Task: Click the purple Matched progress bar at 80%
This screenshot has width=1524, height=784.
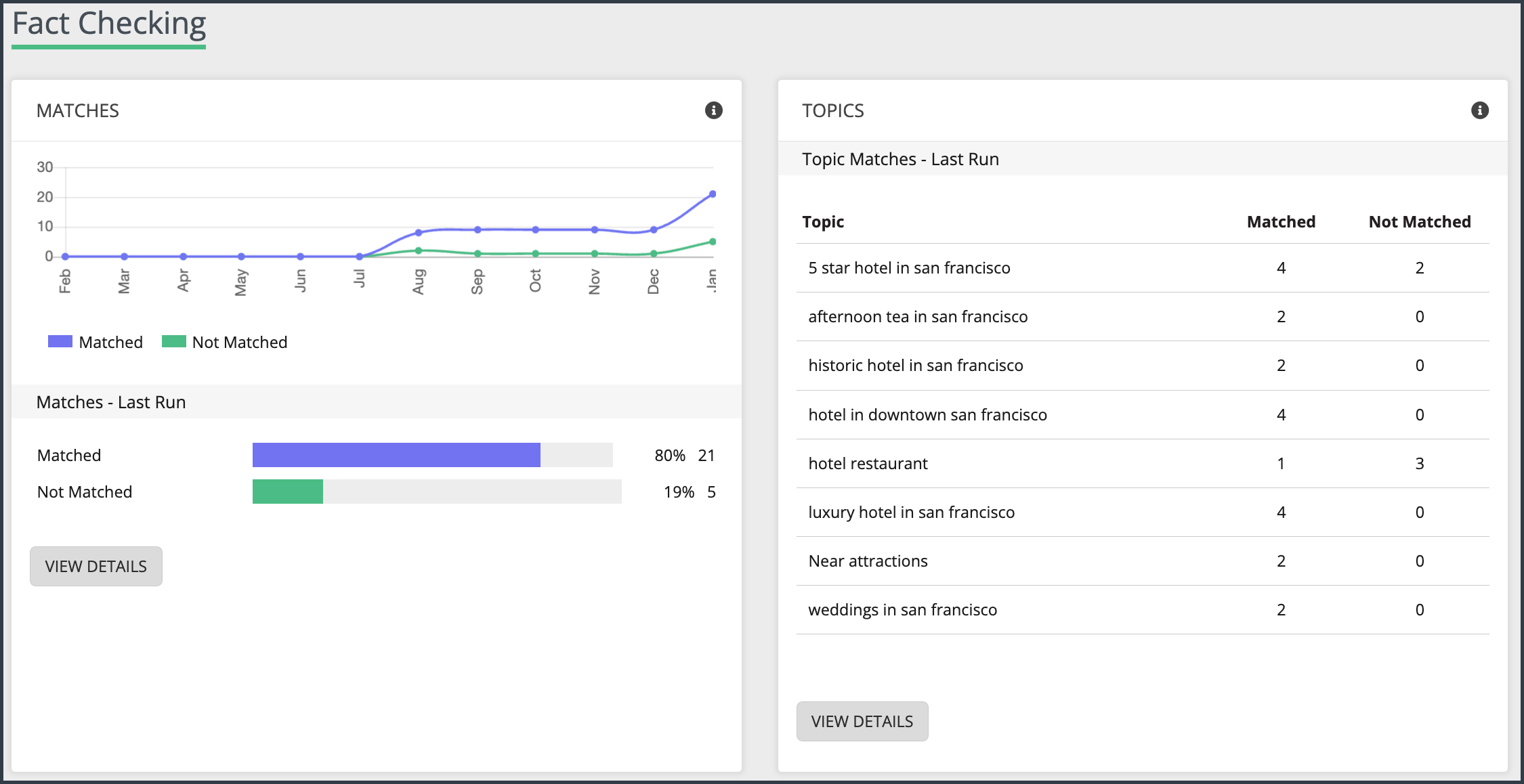Action: pos(396,455)
